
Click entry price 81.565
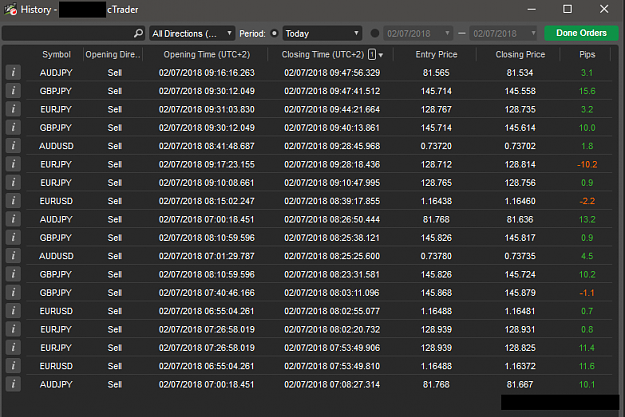436,73
